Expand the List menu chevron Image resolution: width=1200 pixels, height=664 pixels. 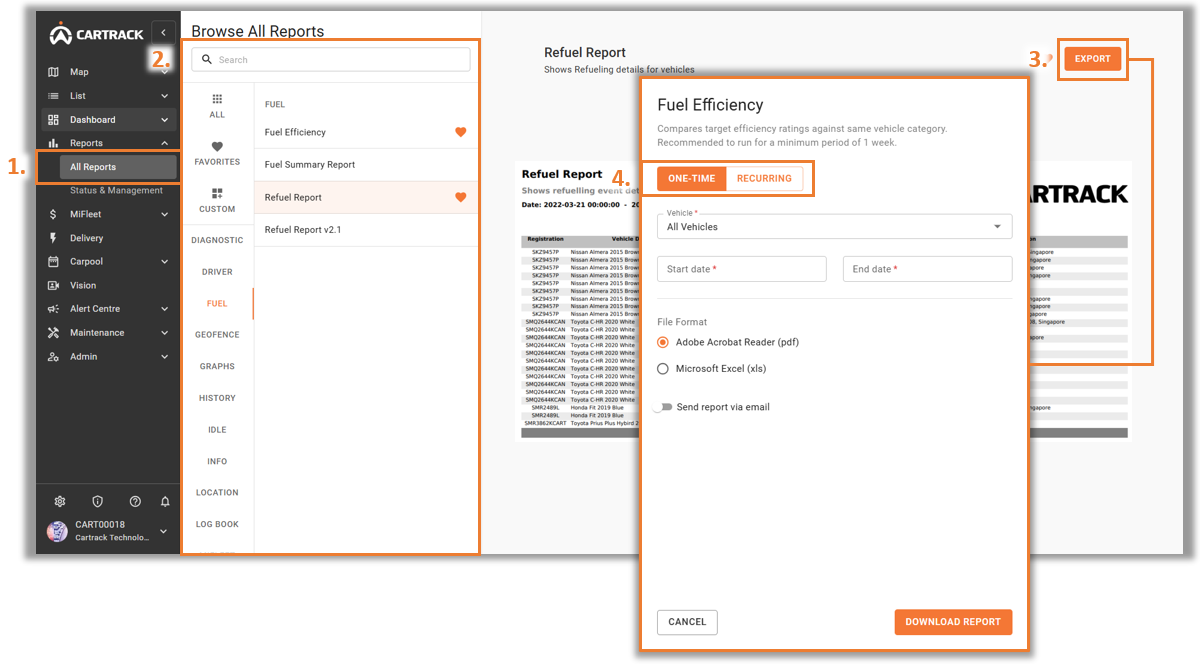pyautogui.click(x=165, y=96)
